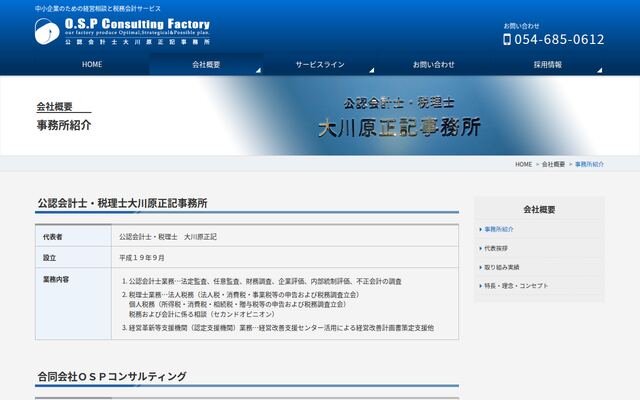
Task: Click heading 合同会社OSPコンサルティング
Action: 112,376
